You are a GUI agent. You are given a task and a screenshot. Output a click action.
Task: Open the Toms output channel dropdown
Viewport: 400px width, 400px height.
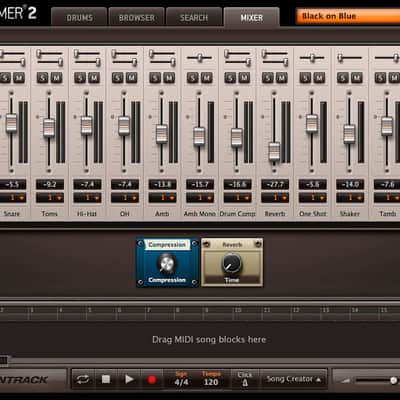(x=50, y=198)
